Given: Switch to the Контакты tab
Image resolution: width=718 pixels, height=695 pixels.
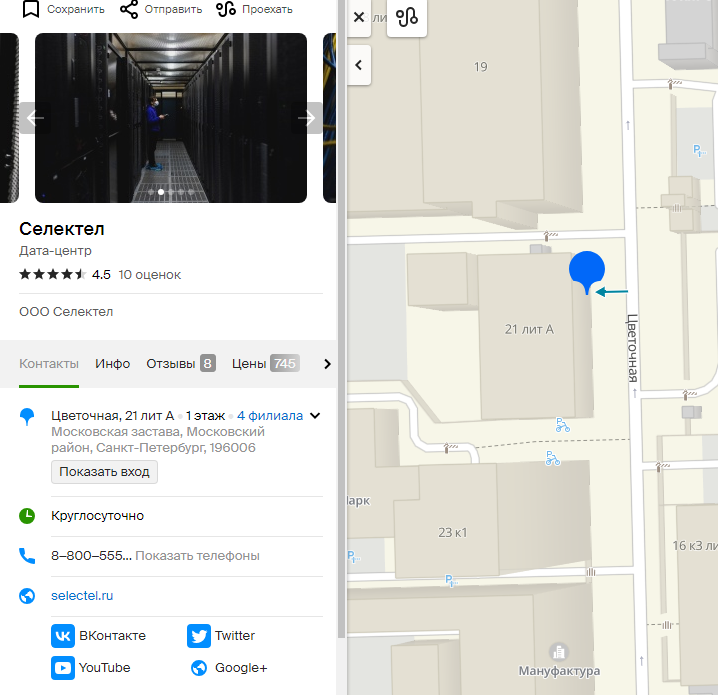Looking at the screenshot, I should point(49,364).
